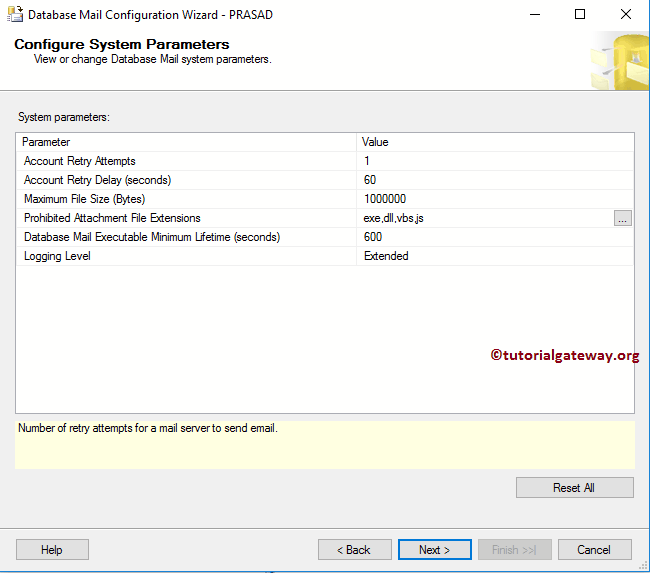
Task: Select the Account Retry Delay (seconds) label
Action: 97,180
